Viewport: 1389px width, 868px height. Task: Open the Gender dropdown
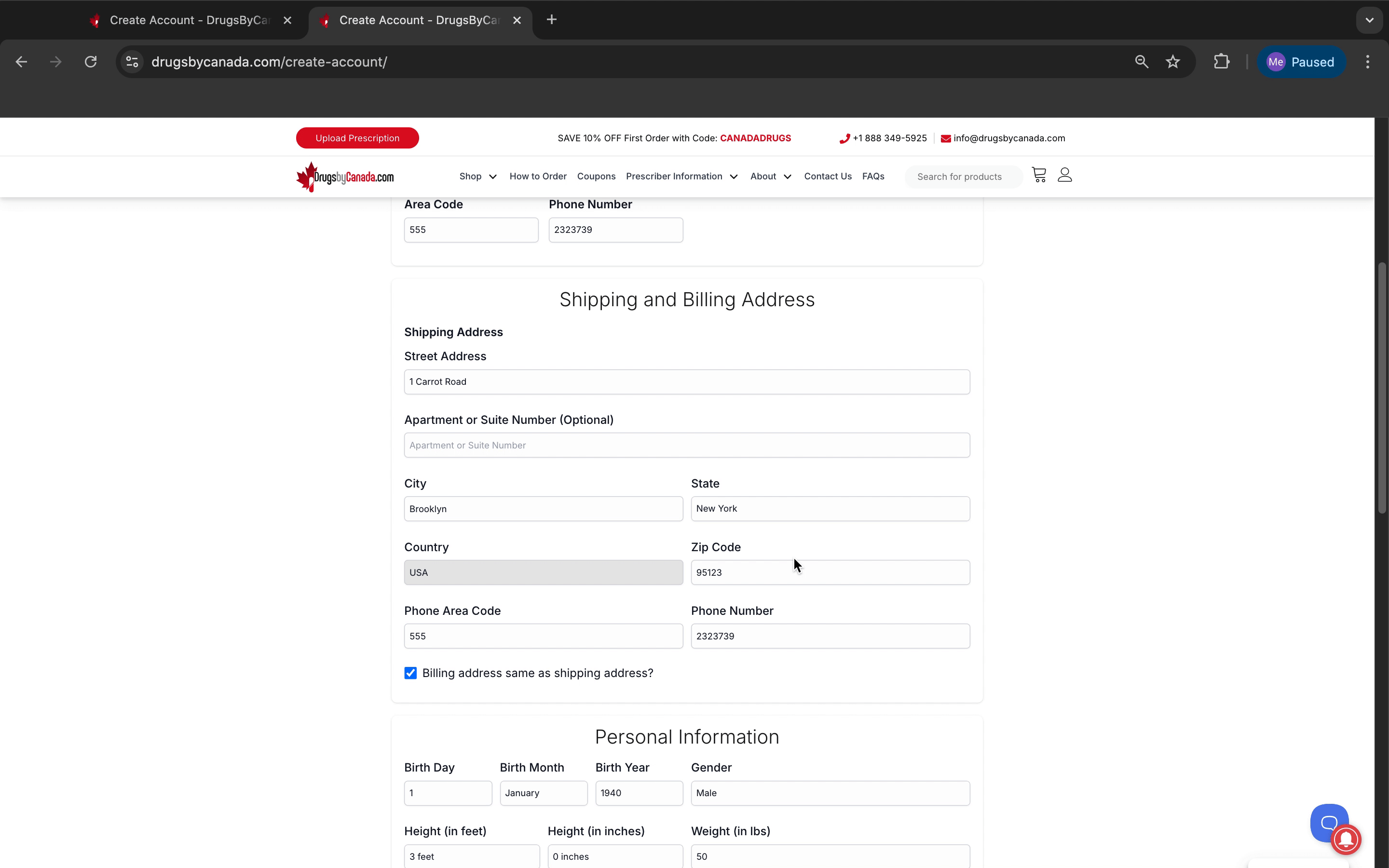pyautogui.click(x=830, y=793)
